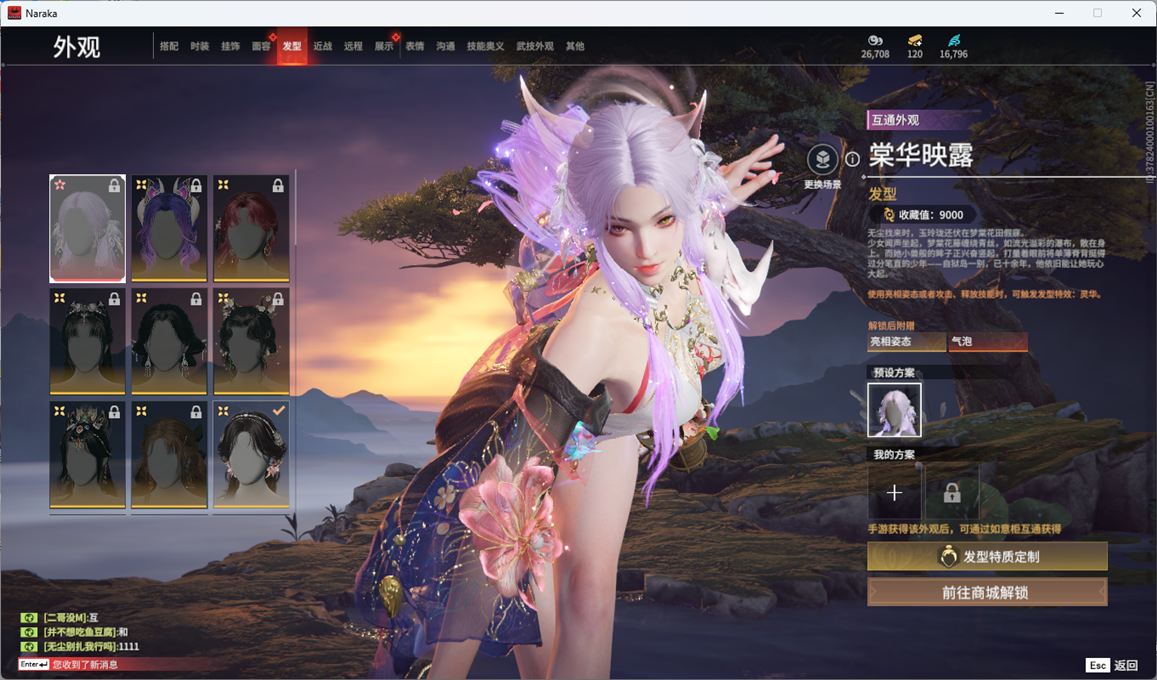Select the brown wavy hairstyle thumbnail
This screenshot has width=1157, height=680.
coord(169,454)
